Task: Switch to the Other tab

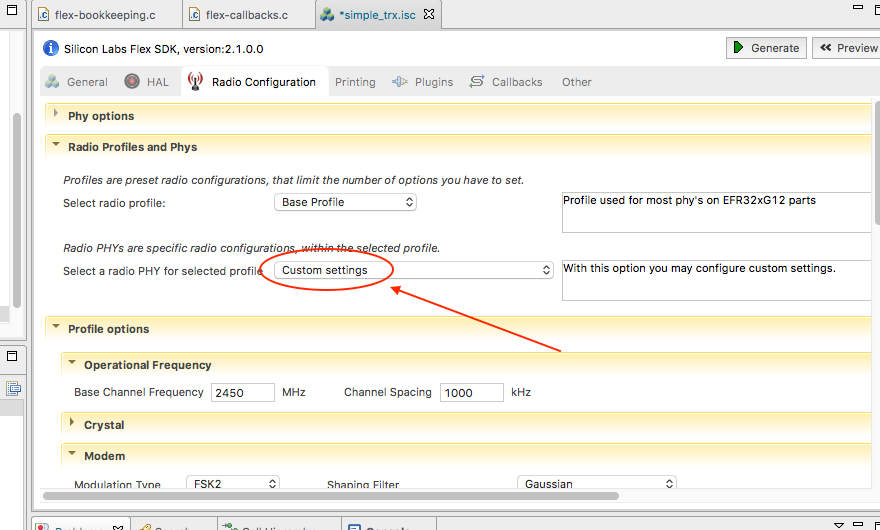Action: coord(576,82)
